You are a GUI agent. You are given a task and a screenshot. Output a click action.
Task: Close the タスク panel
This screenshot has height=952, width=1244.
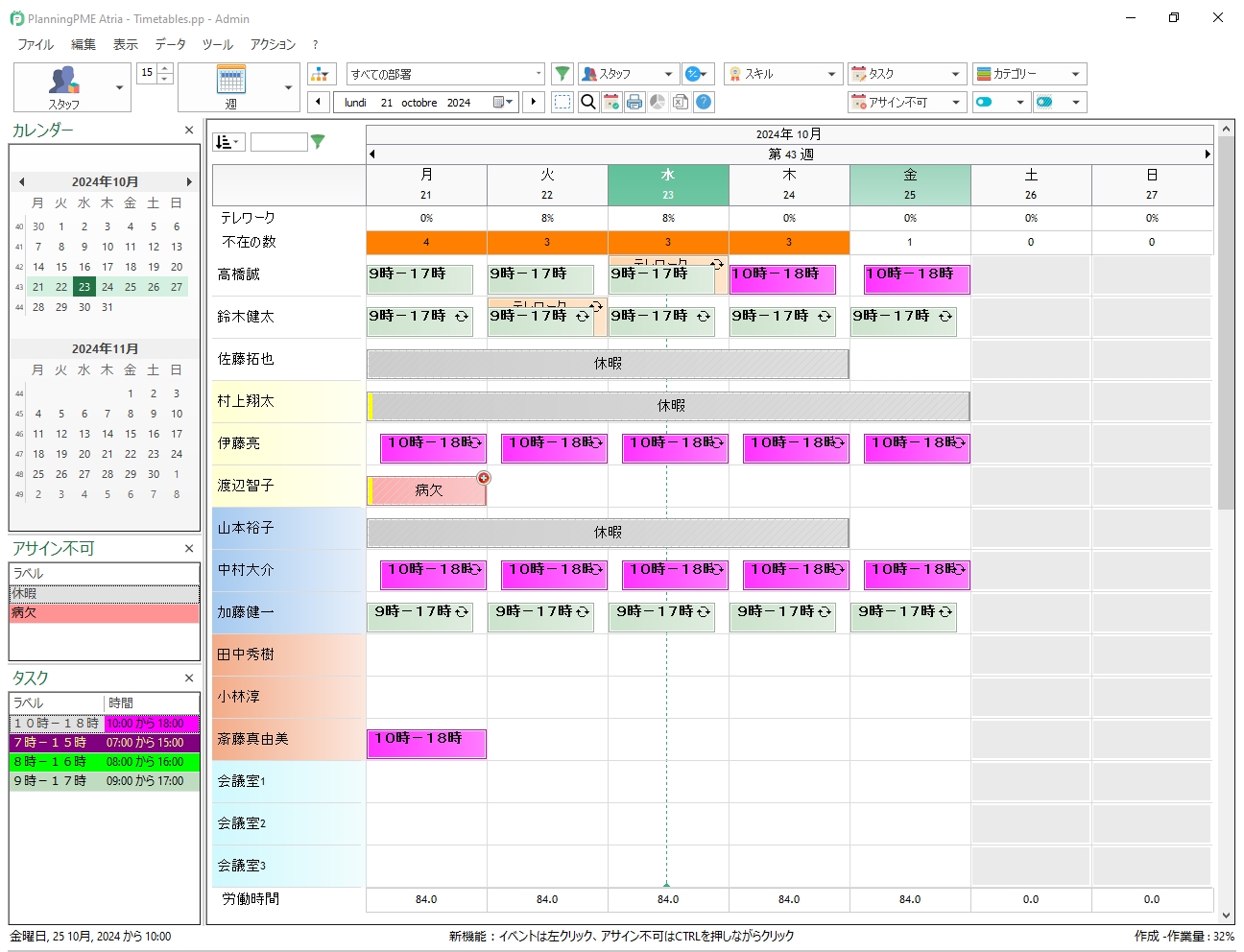click(x=189, y=678)
